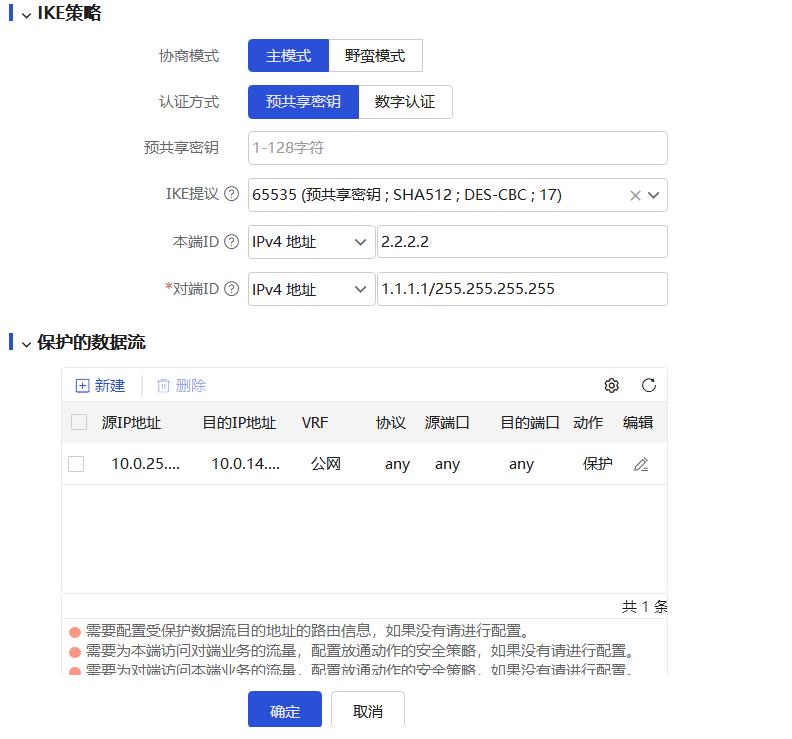
Task: Click the 目的端口 column header
Action: coord(529,422)
